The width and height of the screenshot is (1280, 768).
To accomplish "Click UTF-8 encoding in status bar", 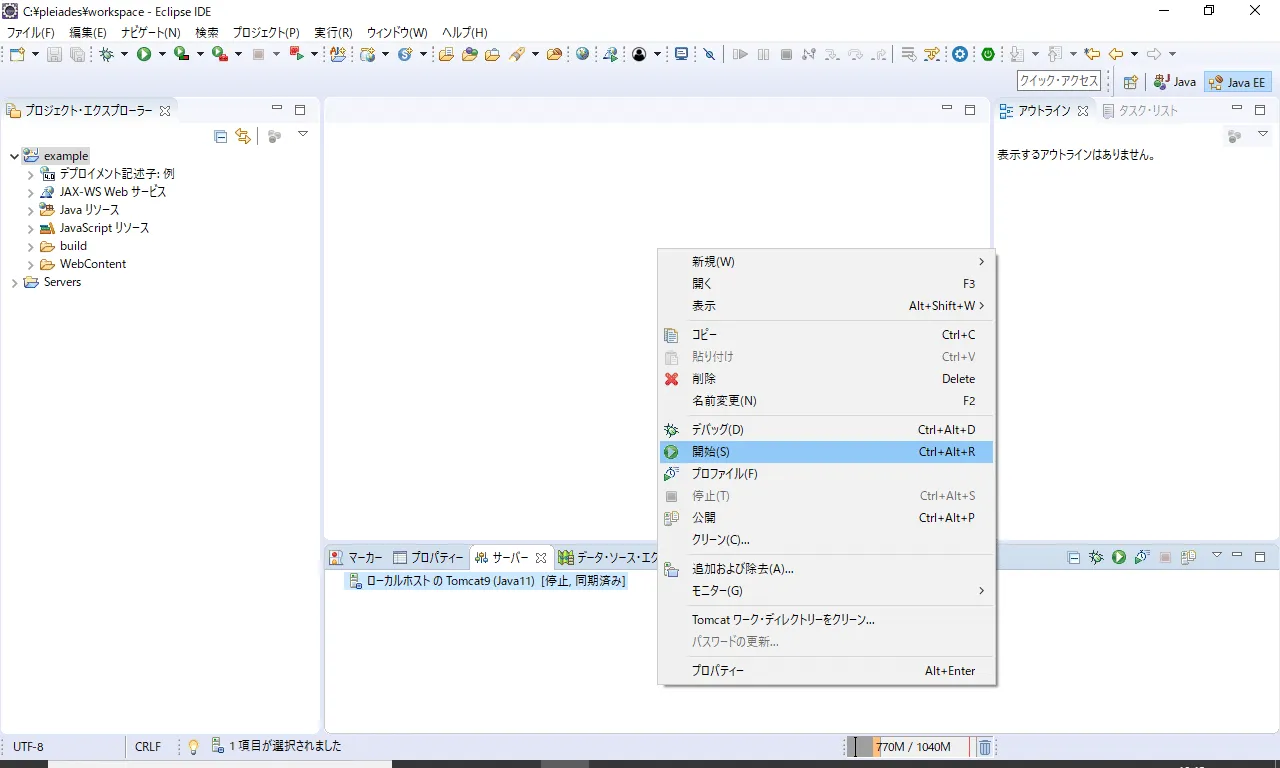I will click(x=28, y=747).
